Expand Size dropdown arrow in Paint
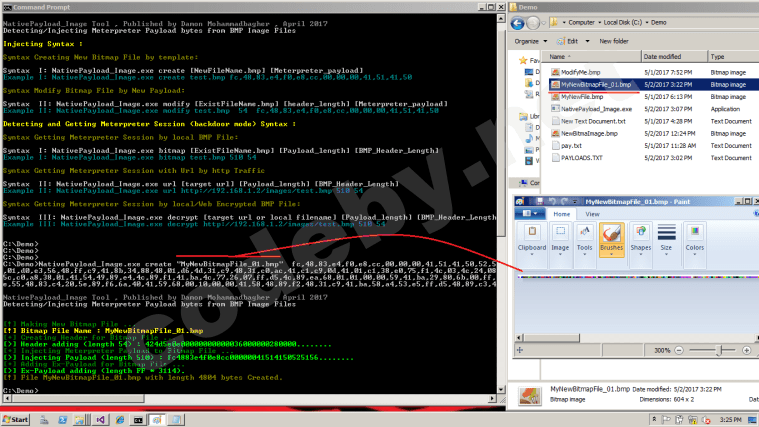 667,255
